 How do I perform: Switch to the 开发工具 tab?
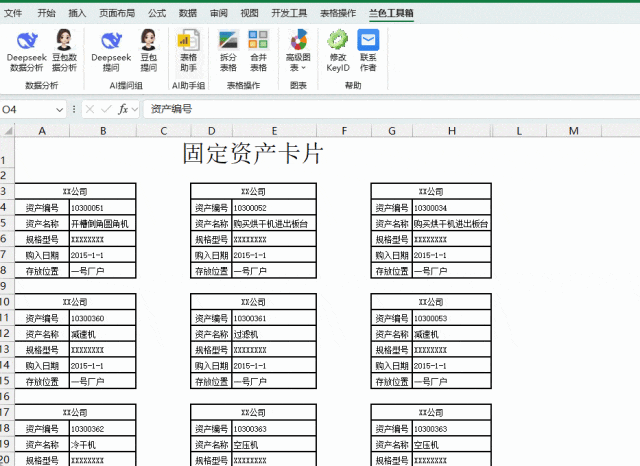pos(289,13)
